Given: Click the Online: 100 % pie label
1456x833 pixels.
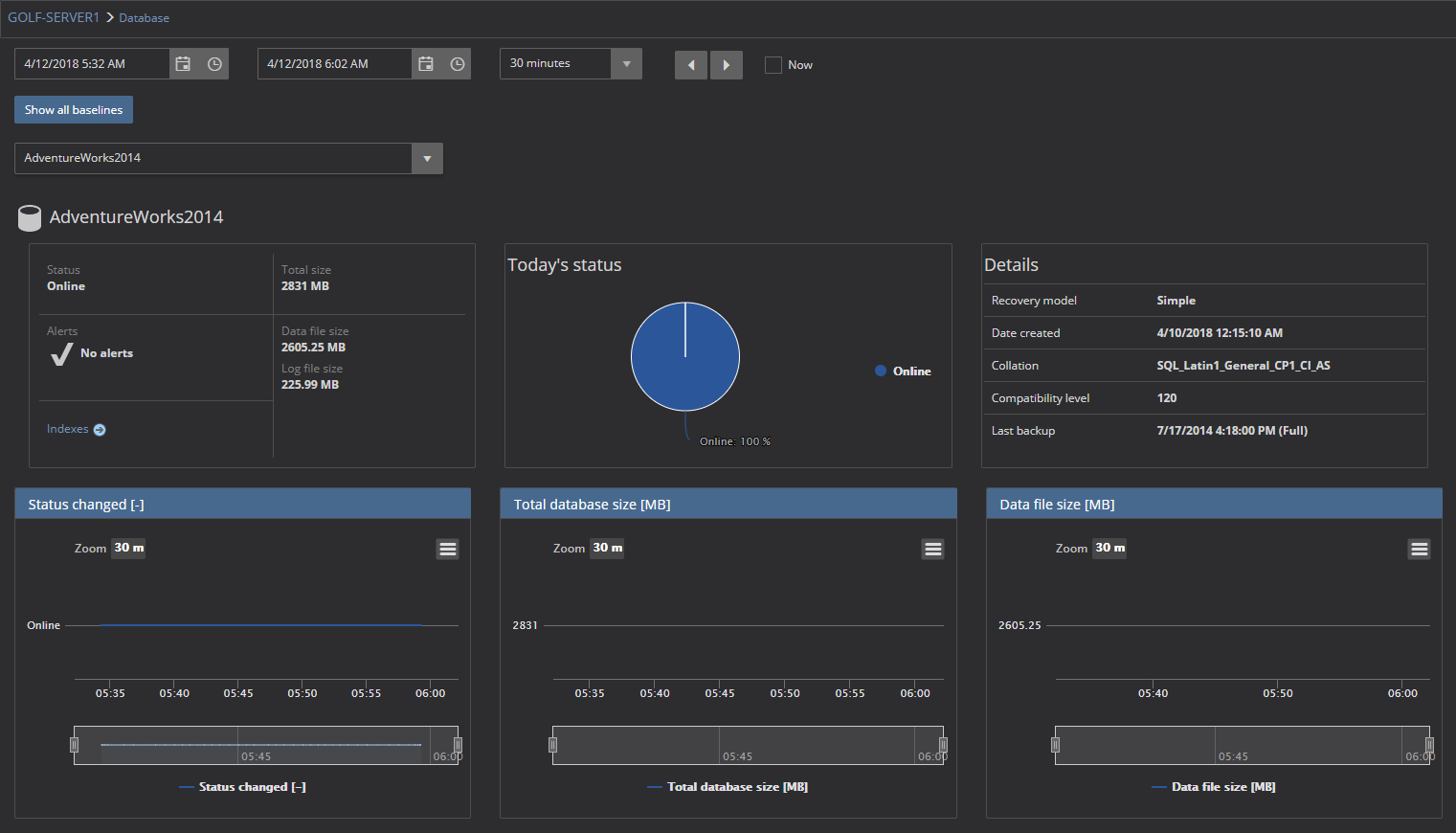Looking at the screenshot, I should pyautogui.click(x=735, y=441).
